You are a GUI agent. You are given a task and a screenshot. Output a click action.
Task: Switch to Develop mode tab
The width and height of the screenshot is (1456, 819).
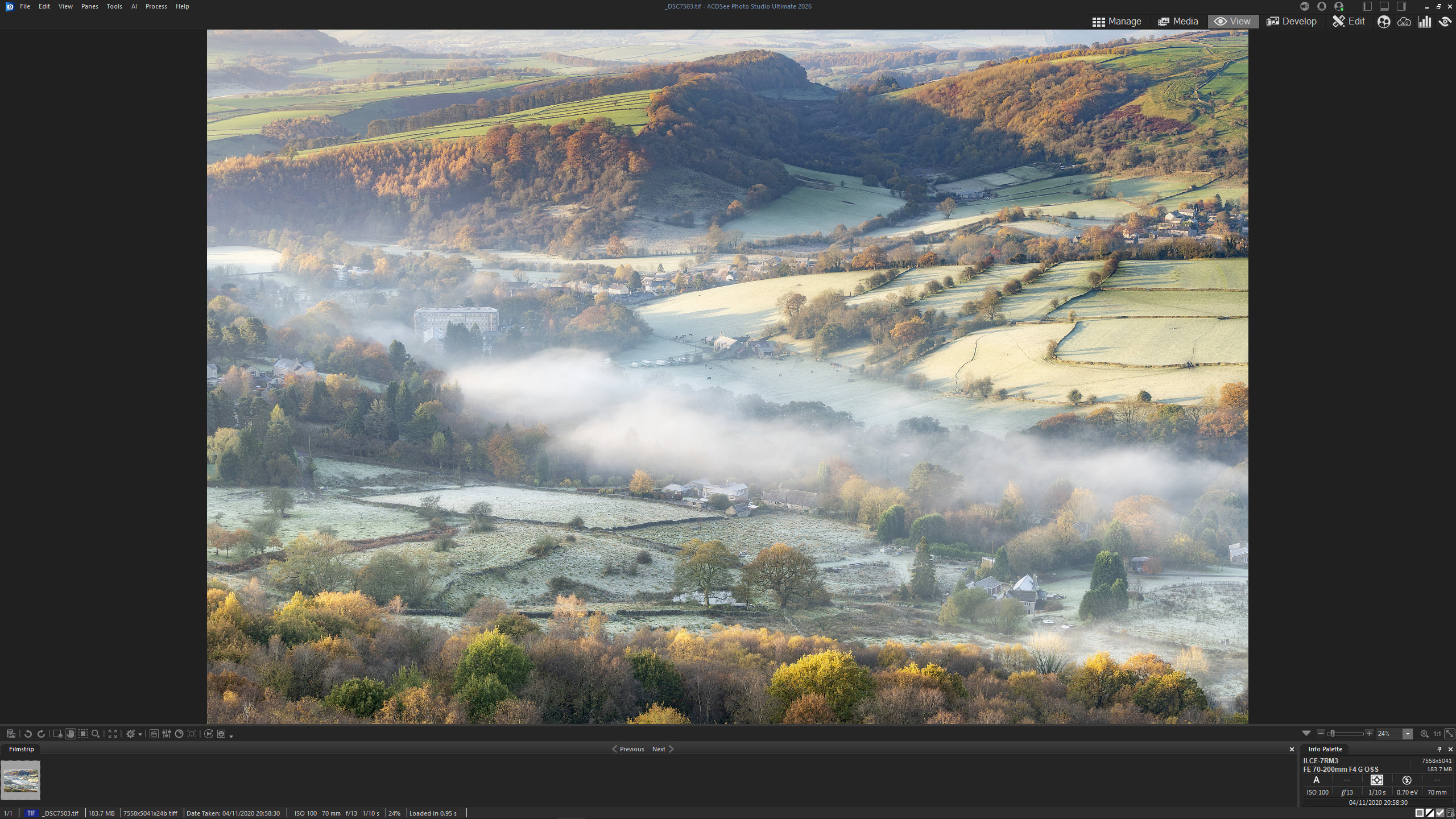click(1292, 22)
